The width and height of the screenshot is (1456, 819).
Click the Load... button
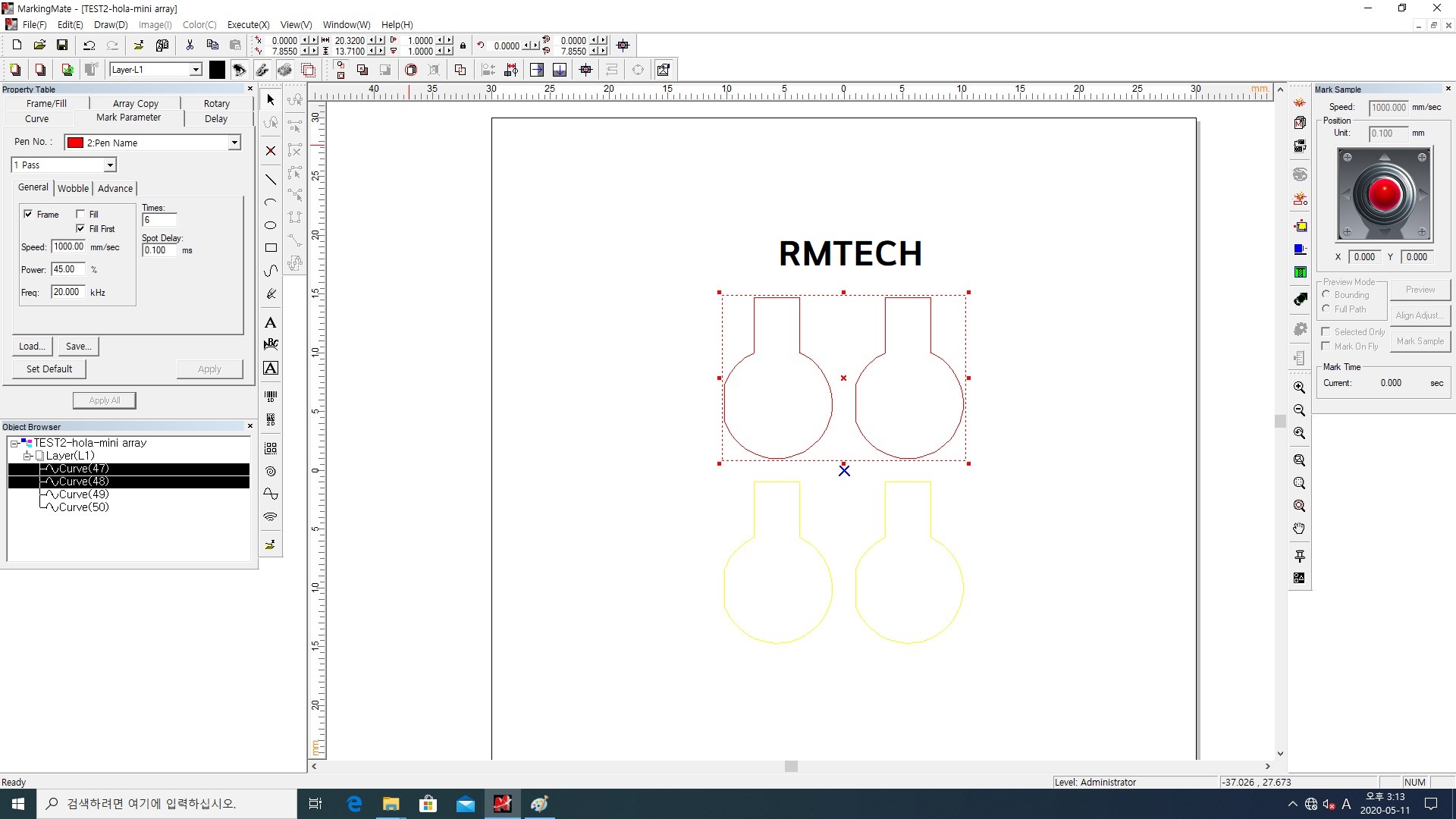tap(33, 346)
